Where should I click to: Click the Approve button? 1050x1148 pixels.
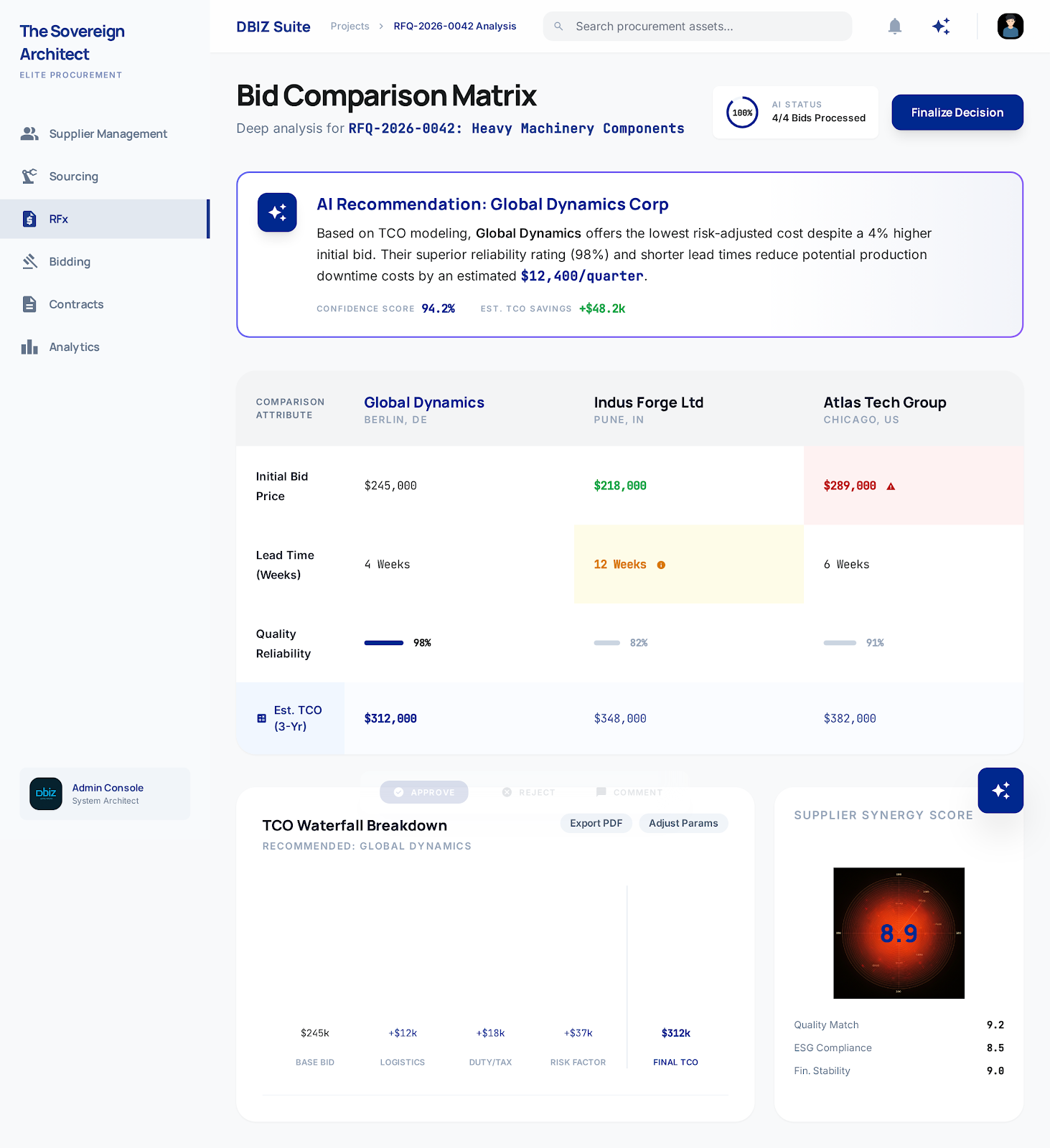pos(424,792)
